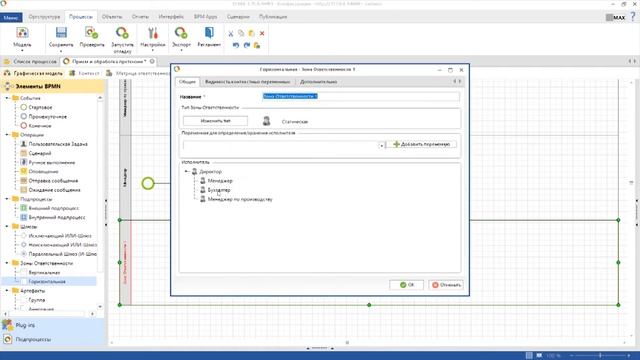Open the variable combo box dropdown arrow
This screenshot has width=640, height=360.
point(382,145)
